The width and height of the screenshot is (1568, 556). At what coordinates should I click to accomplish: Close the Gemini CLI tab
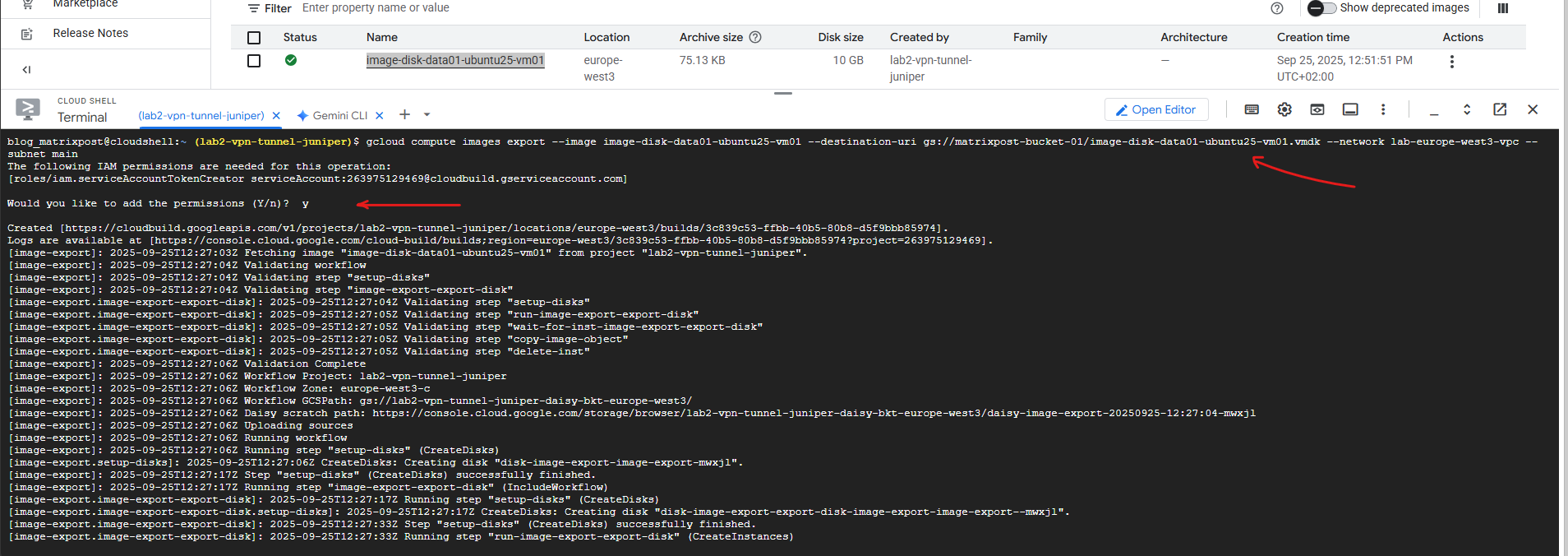click(x=379, y=116)
